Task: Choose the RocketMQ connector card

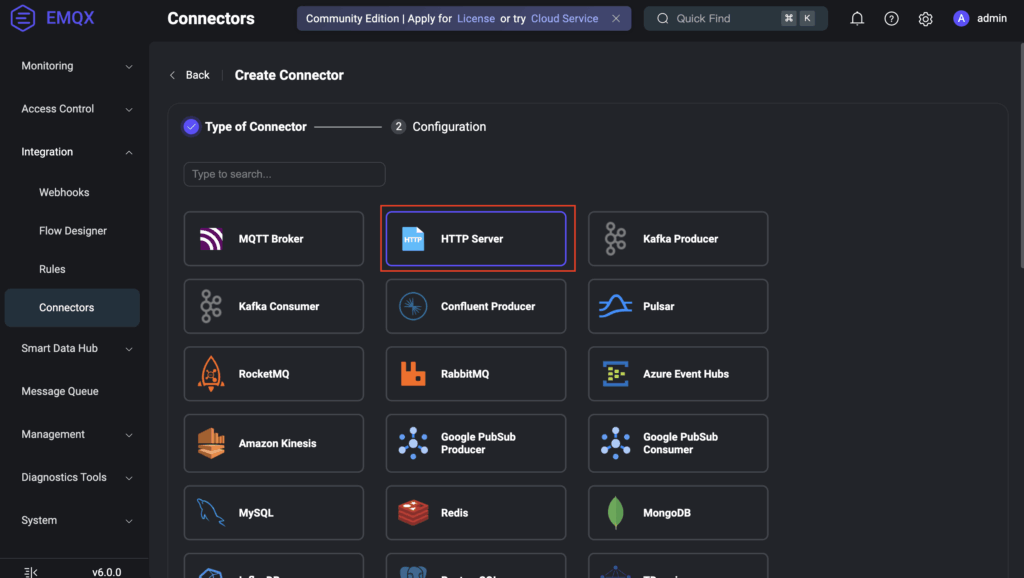Action: click(x=273, y=374)
